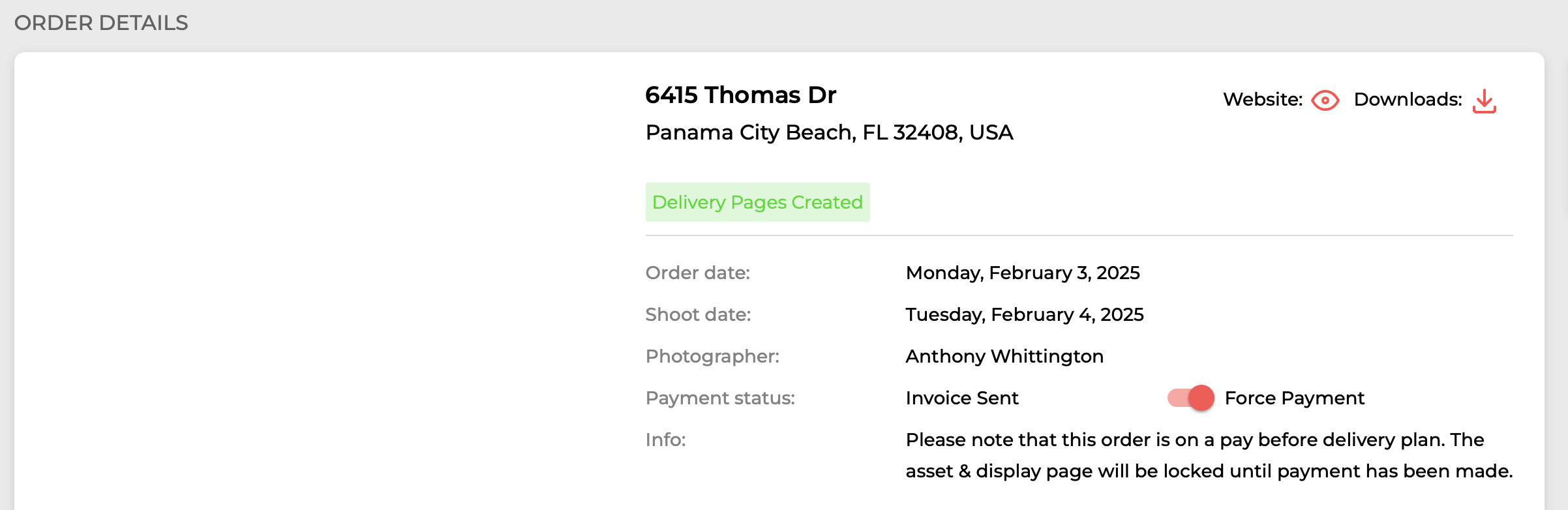Click the Panama City Beach address line
Screen dimensions: 1568x510
click(x=828, y=132)
